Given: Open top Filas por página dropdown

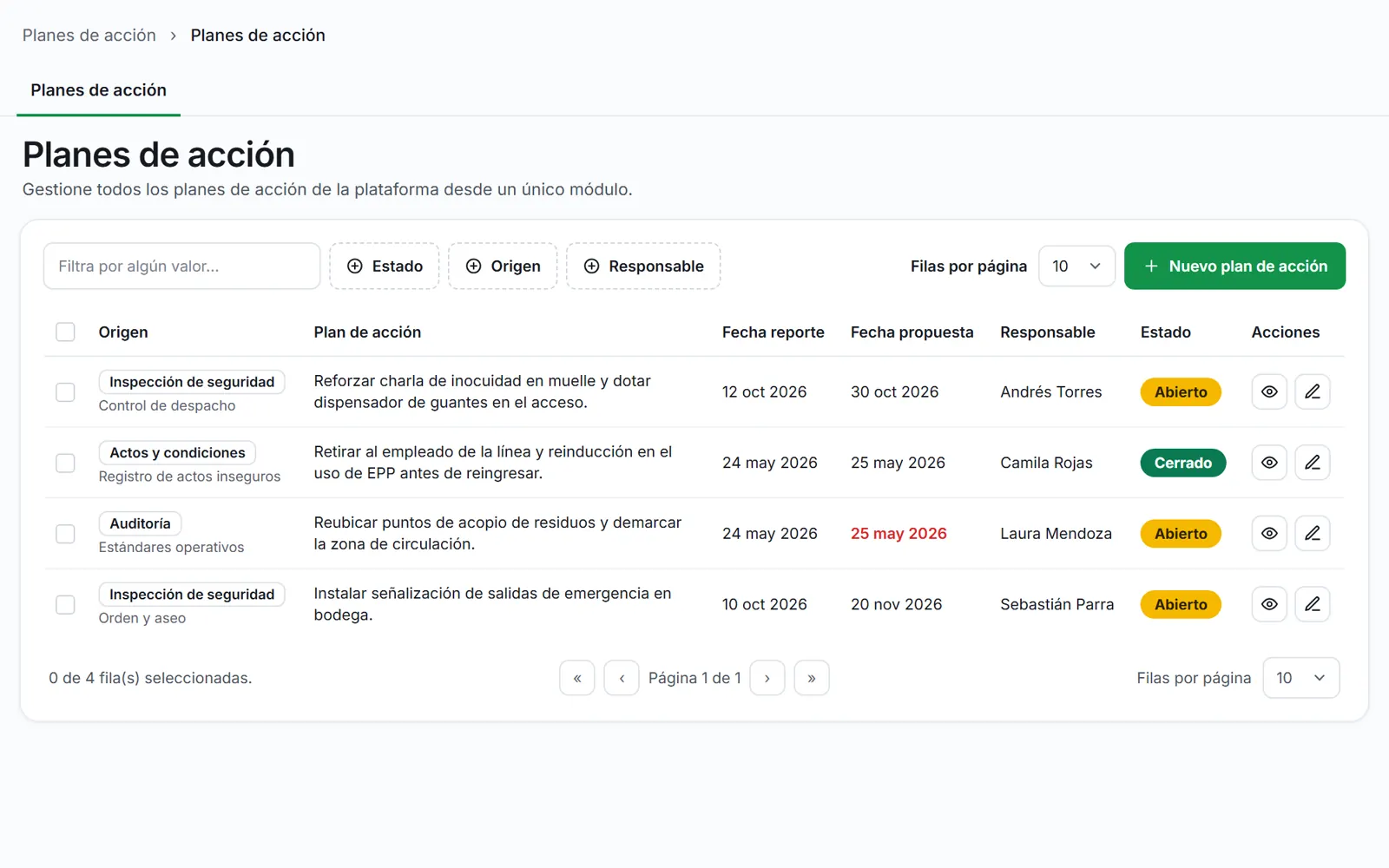Looking at the screenshot, I should click(x=1076, y=266).
